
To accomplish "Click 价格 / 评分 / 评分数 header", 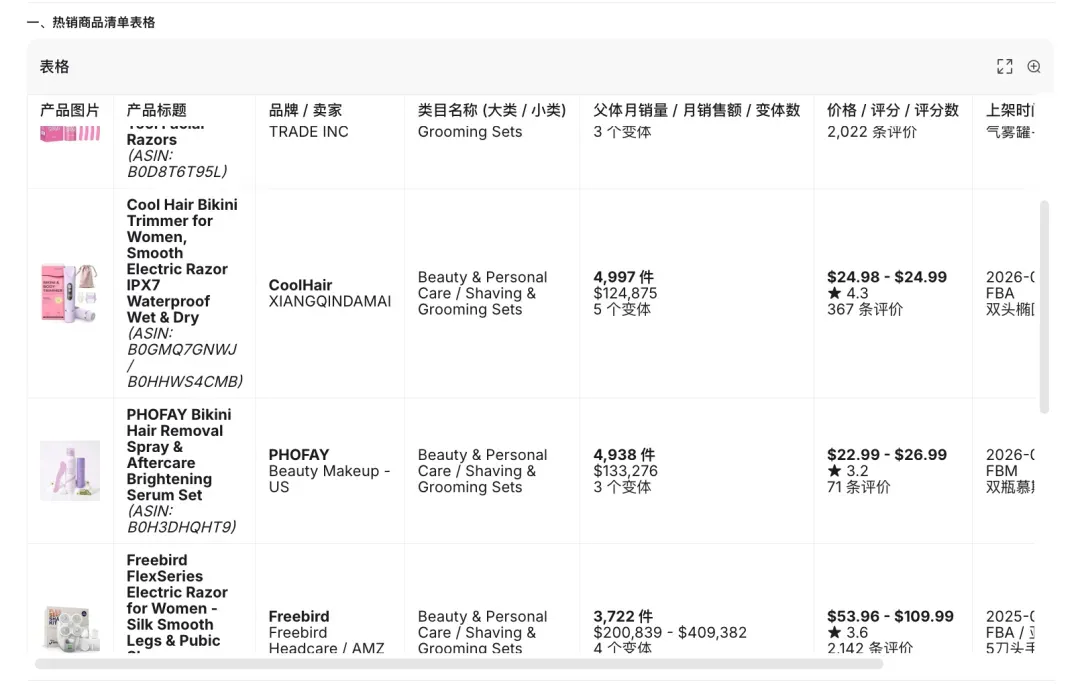I will point(893,110).
